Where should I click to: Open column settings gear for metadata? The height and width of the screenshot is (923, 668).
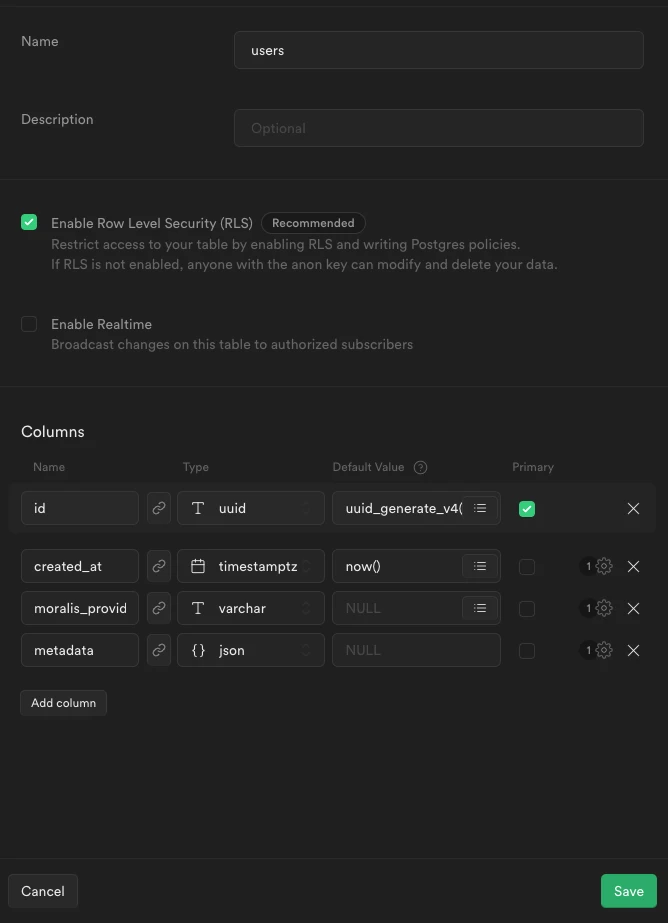604,650
